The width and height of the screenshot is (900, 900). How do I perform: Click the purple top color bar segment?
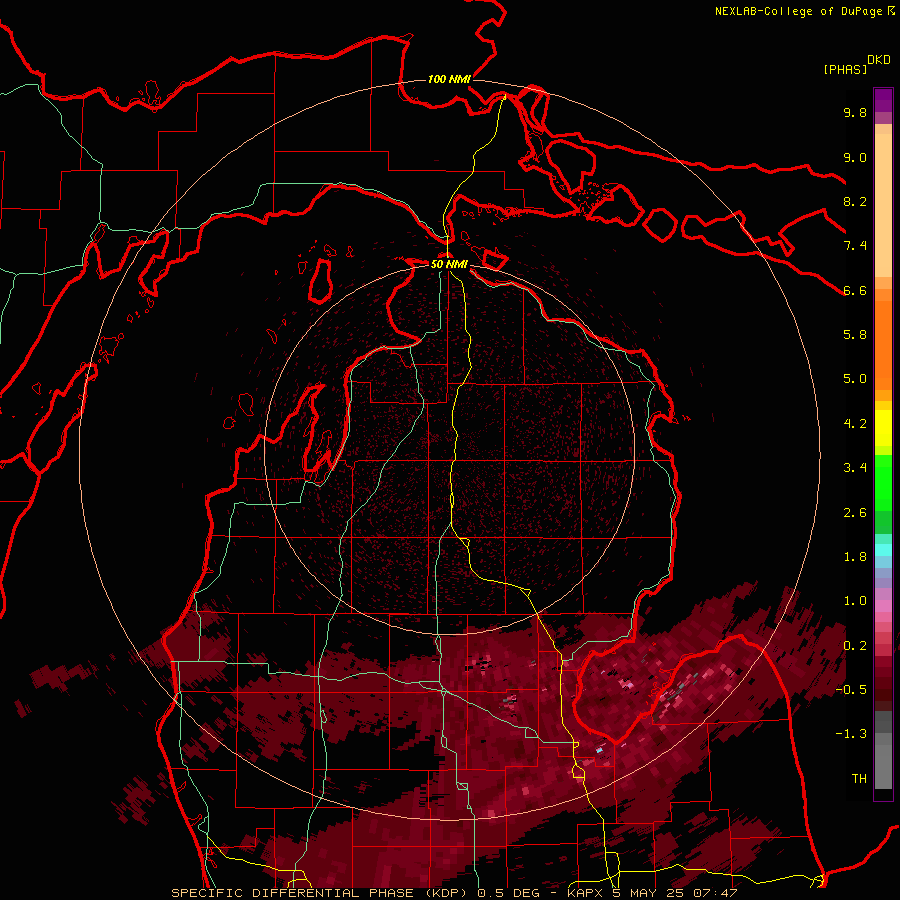[x=883, y=100]
